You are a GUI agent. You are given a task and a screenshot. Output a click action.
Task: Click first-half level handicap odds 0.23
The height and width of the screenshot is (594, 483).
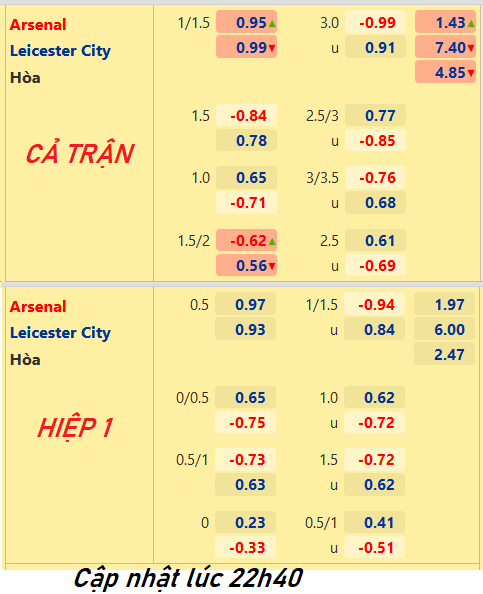(x=245, y=522)
